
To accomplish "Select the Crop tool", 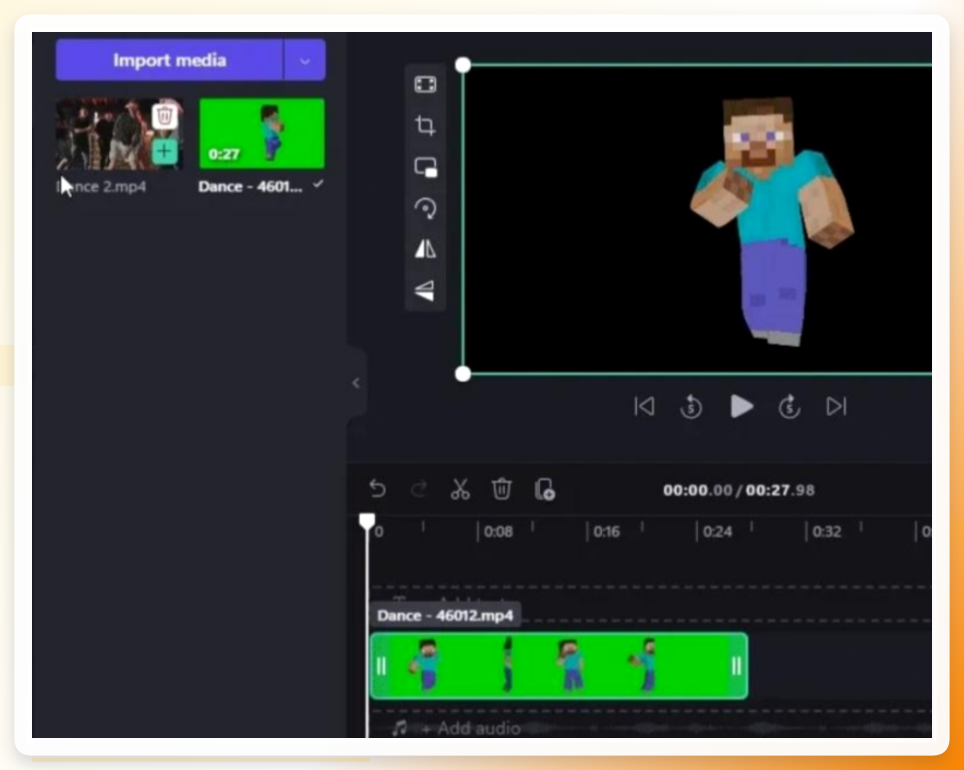I will pyautogui.click(x=425, y=125).
